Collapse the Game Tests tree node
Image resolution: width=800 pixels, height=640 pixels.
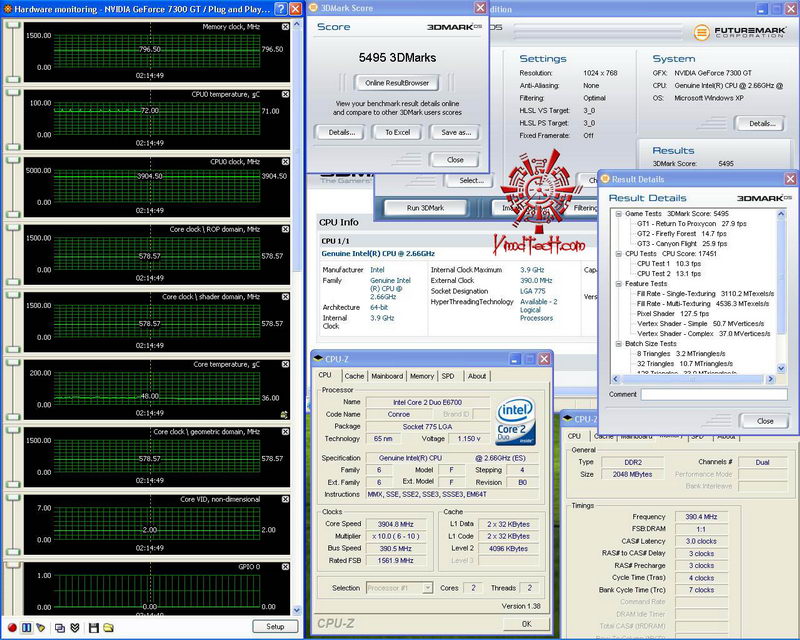618,214
